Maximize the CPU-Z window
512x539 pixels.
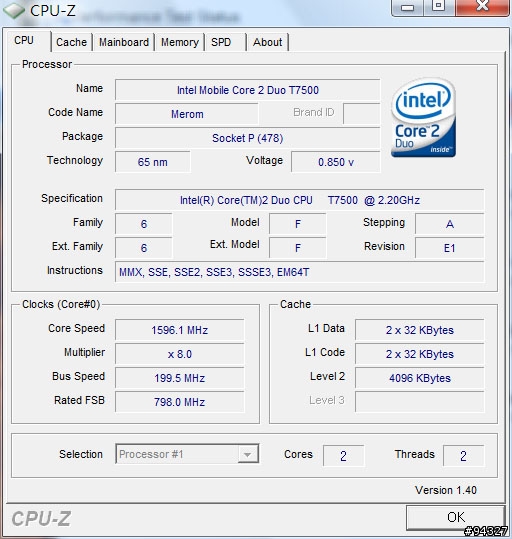[439, 7]
